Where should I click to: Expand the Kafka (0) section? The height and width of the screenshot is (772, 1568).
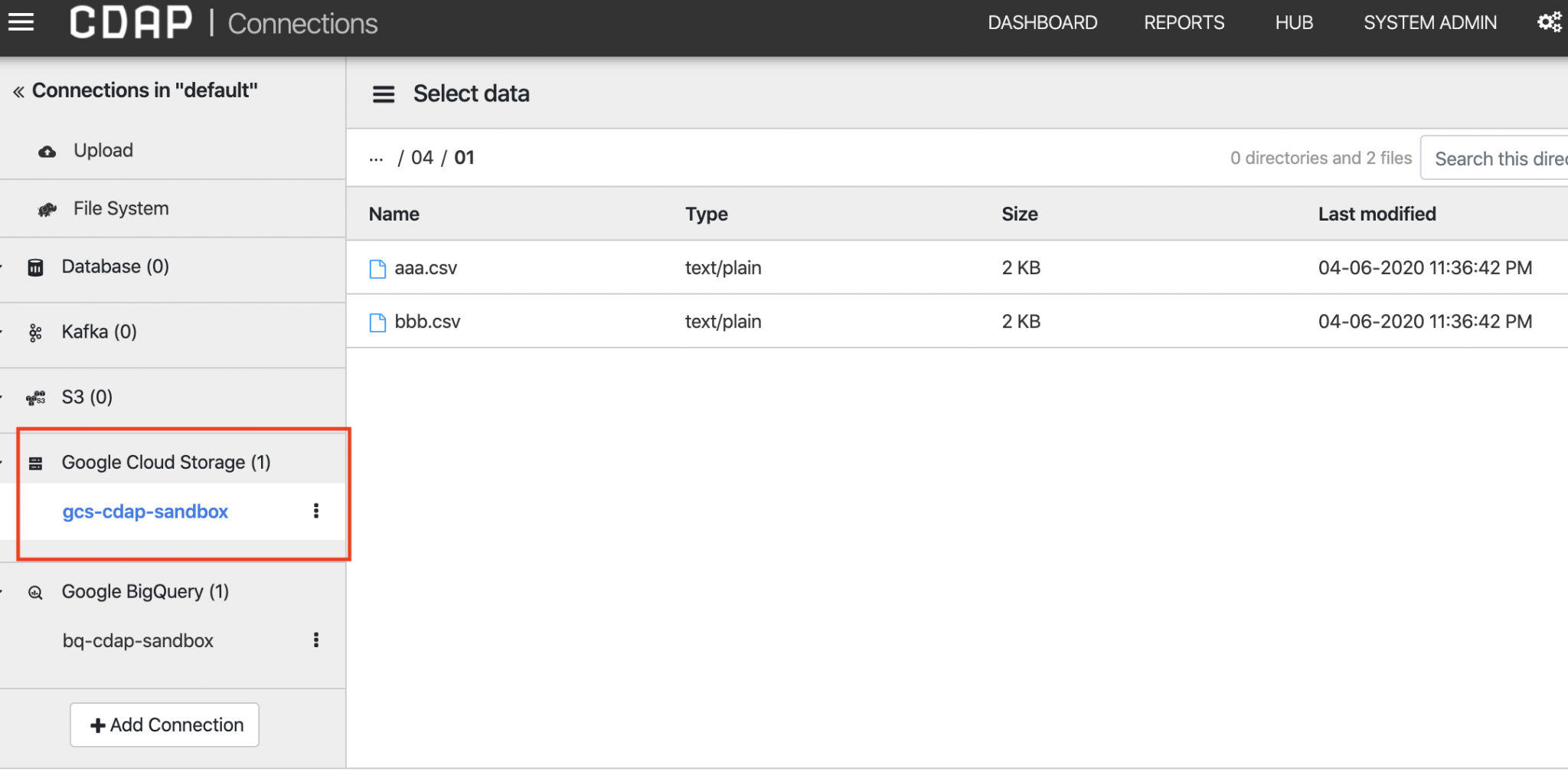tap(99, 332)
